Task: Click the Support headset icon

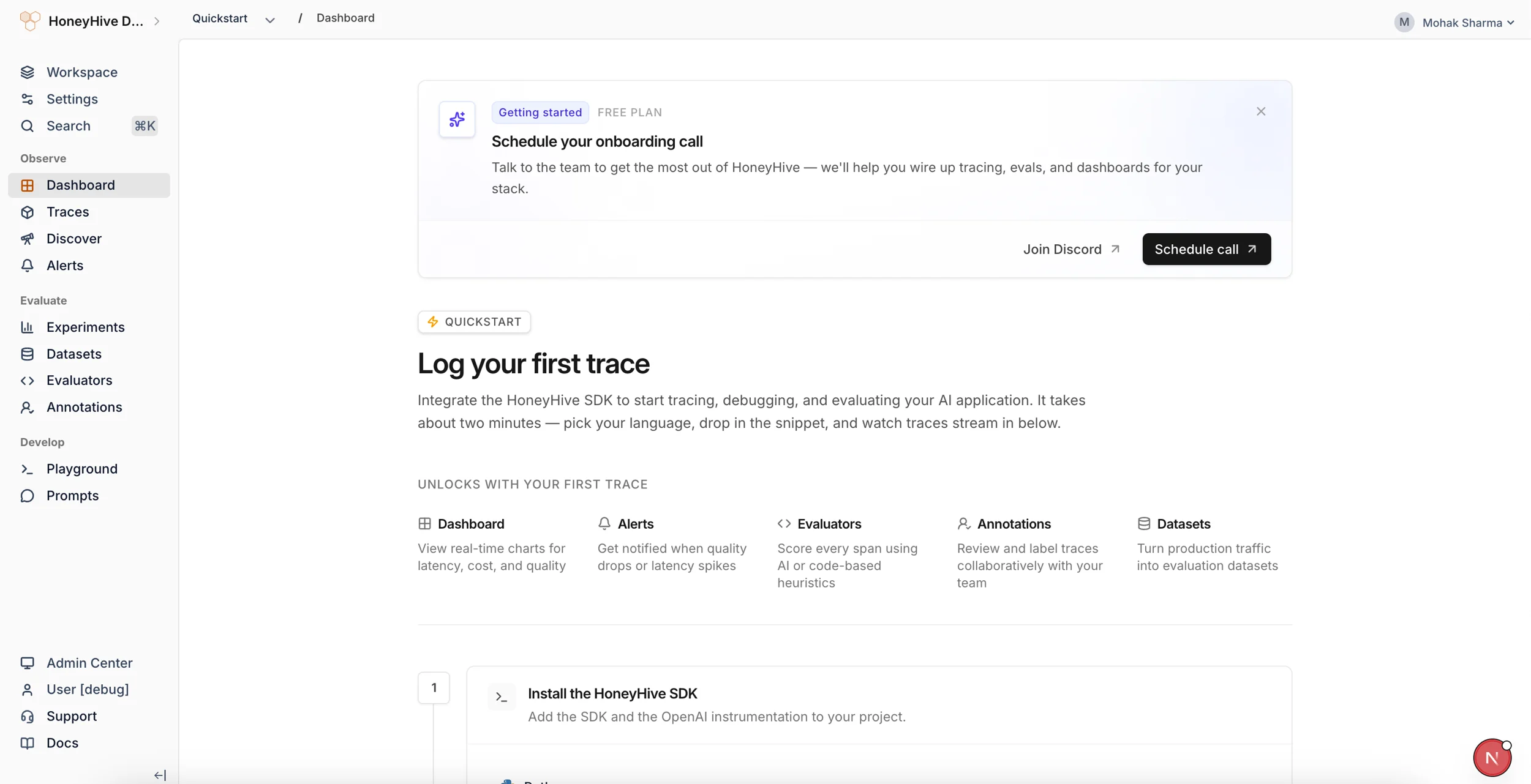Action: coord(28,716)
